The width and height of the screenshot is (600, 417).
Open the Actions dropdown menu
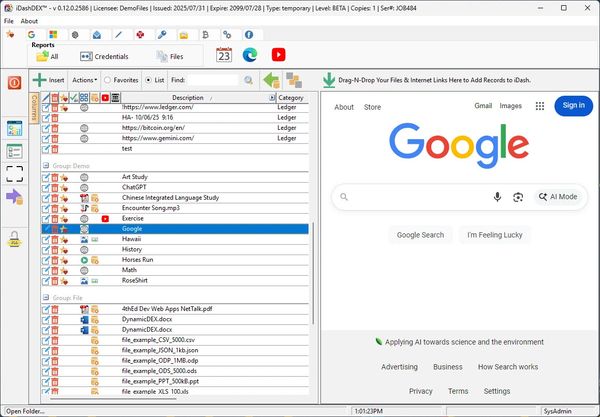(85, 80)
